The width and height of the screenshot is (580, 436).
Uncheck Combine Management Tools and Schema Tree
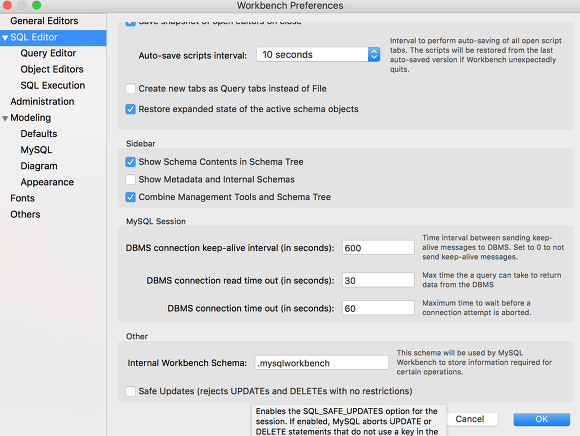point(130,197)
